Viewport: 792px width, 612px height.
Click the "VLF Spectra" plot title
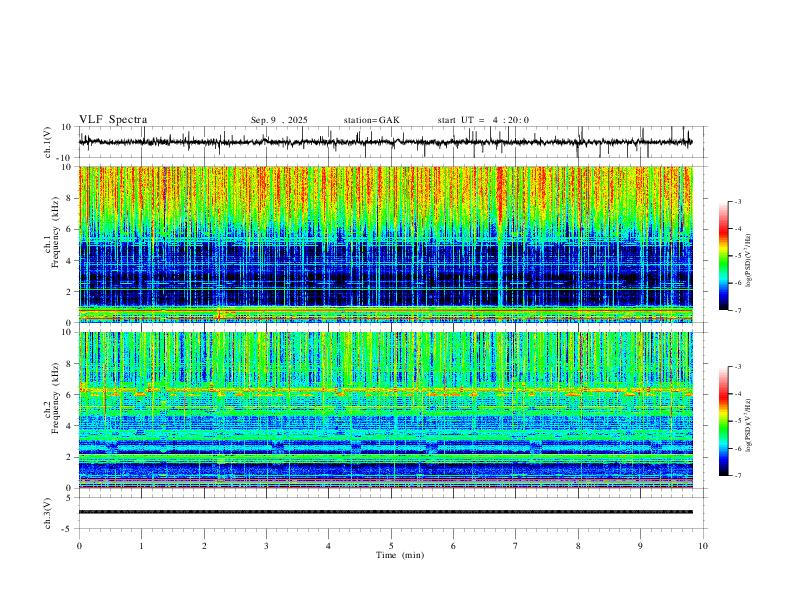pos(113,120)
